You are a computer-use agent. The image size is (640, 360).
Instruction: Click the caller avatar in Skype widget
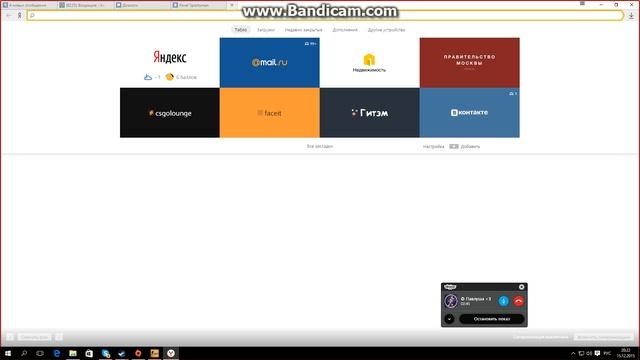pyautogui.click(x=451, y=301)
